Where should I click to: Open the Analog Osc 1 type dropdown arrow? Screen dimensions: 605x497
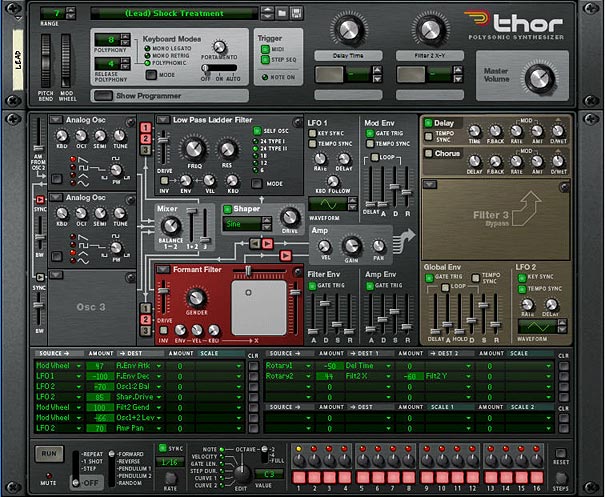tap(56, 120)
